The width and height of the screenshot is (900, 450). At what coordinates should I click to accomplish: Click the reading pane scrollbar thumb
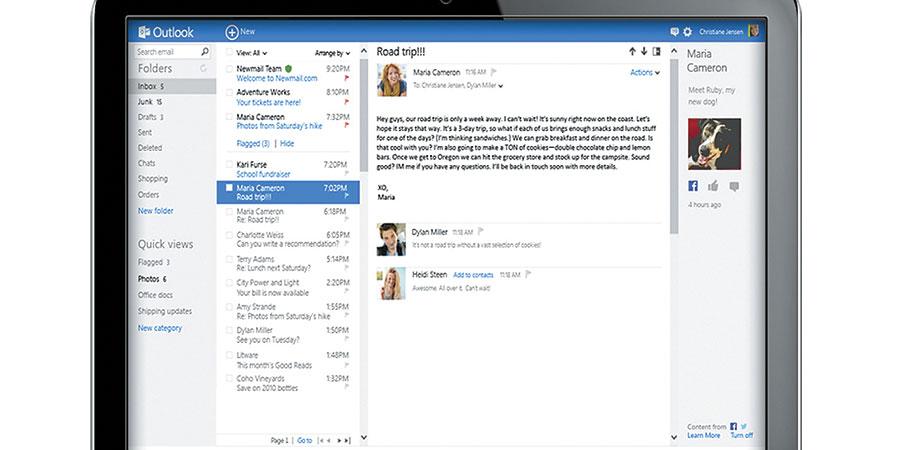pos(674,146)
